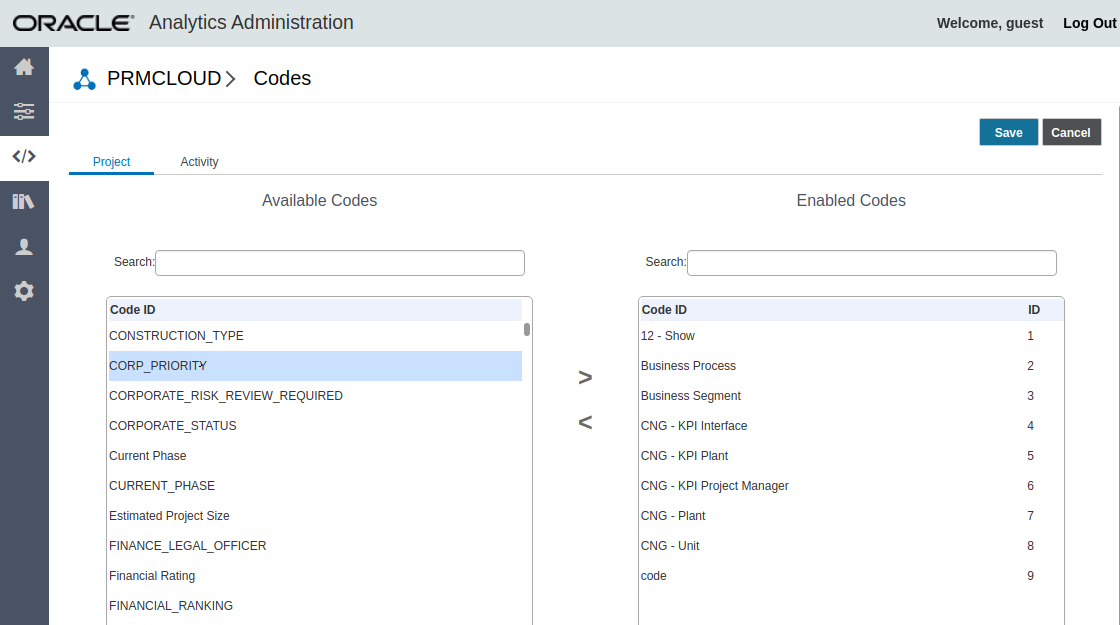Image resolution: width=1120 pixels, height=625 pixels.
Task: Open the settings gear icon in the sidebar
Action: point(24,291)
